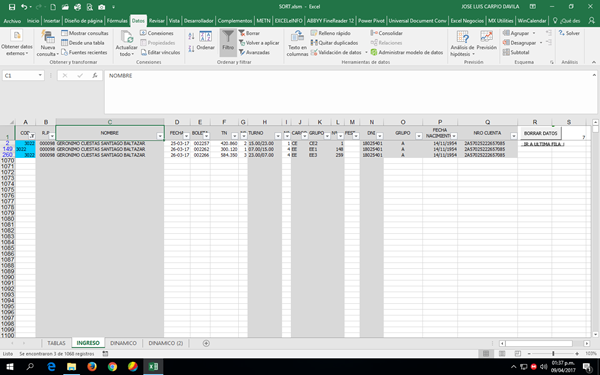Click Desde una tabla
This screenshot has width=600, height=375.
point(83,43)
